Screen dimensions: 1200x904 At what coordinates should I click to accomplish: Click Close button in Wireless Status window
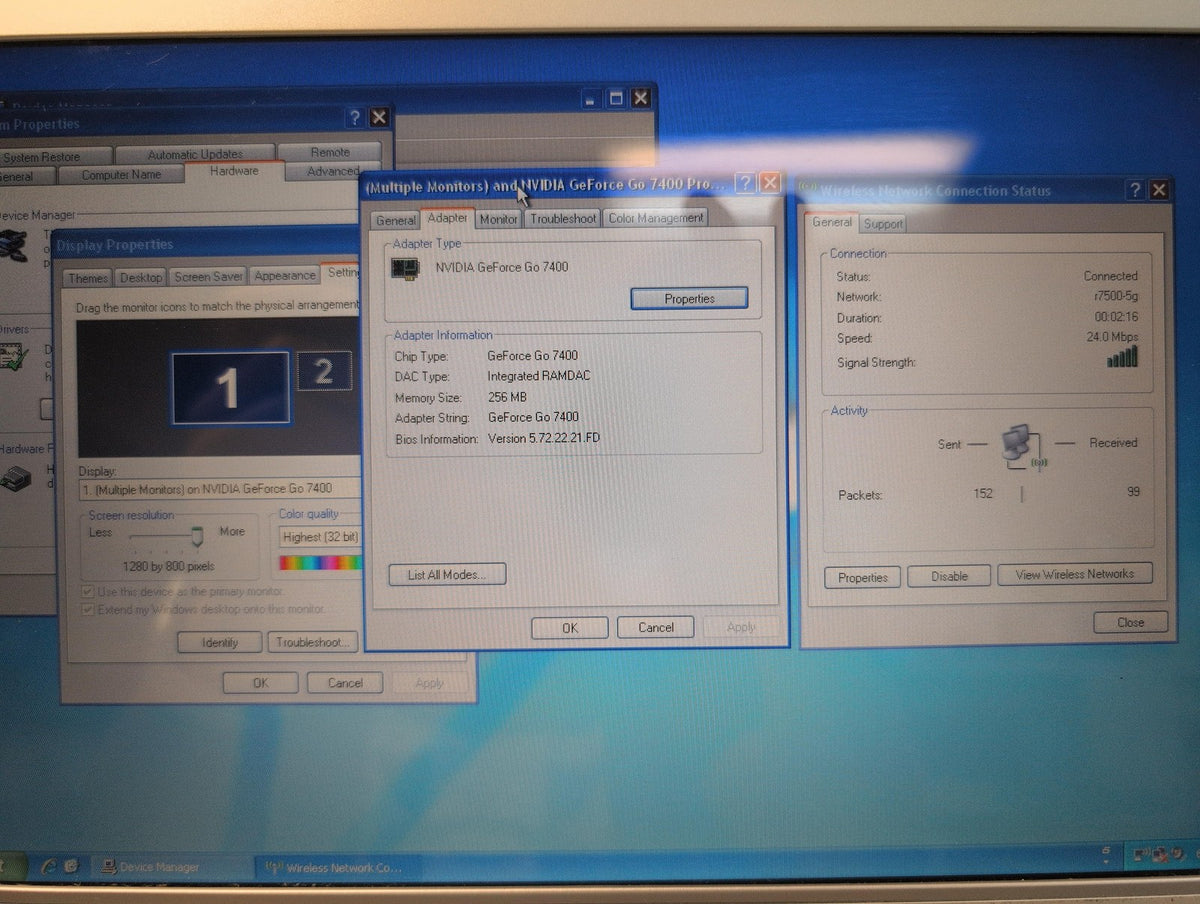[x=1130, y=622]
